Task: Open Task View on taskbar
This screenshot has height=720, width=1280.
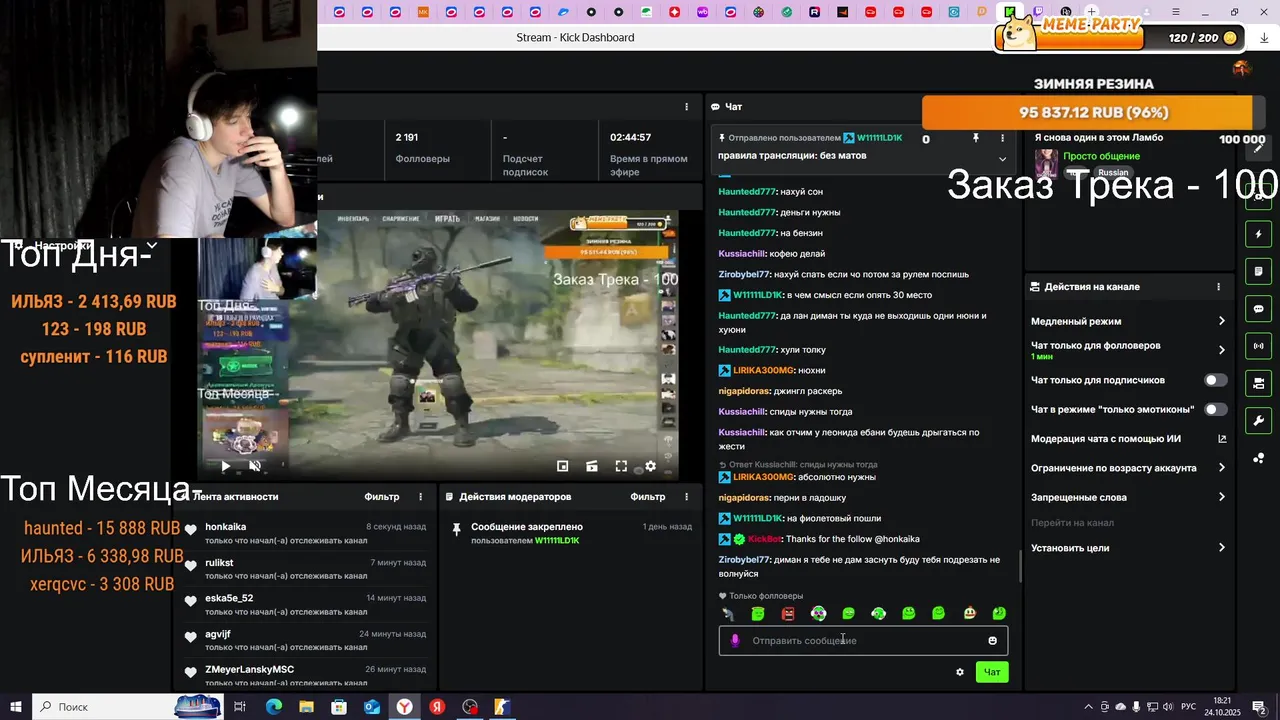Action: (240, 707)
